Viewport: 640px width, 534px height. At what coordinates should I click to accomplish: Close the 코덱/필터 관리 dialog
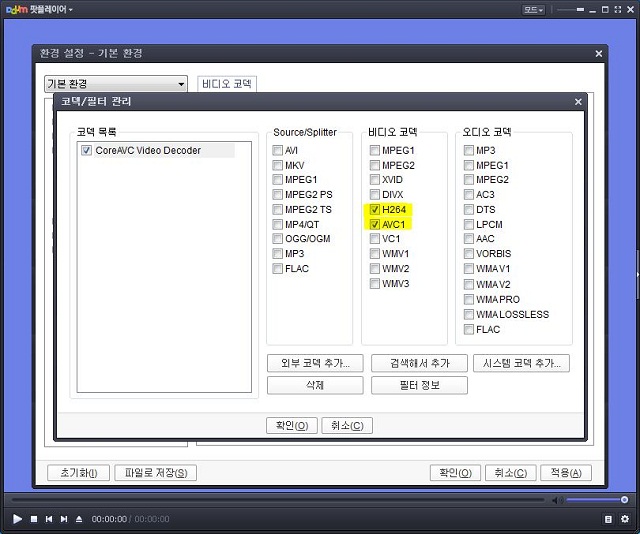tap(578, 102)
